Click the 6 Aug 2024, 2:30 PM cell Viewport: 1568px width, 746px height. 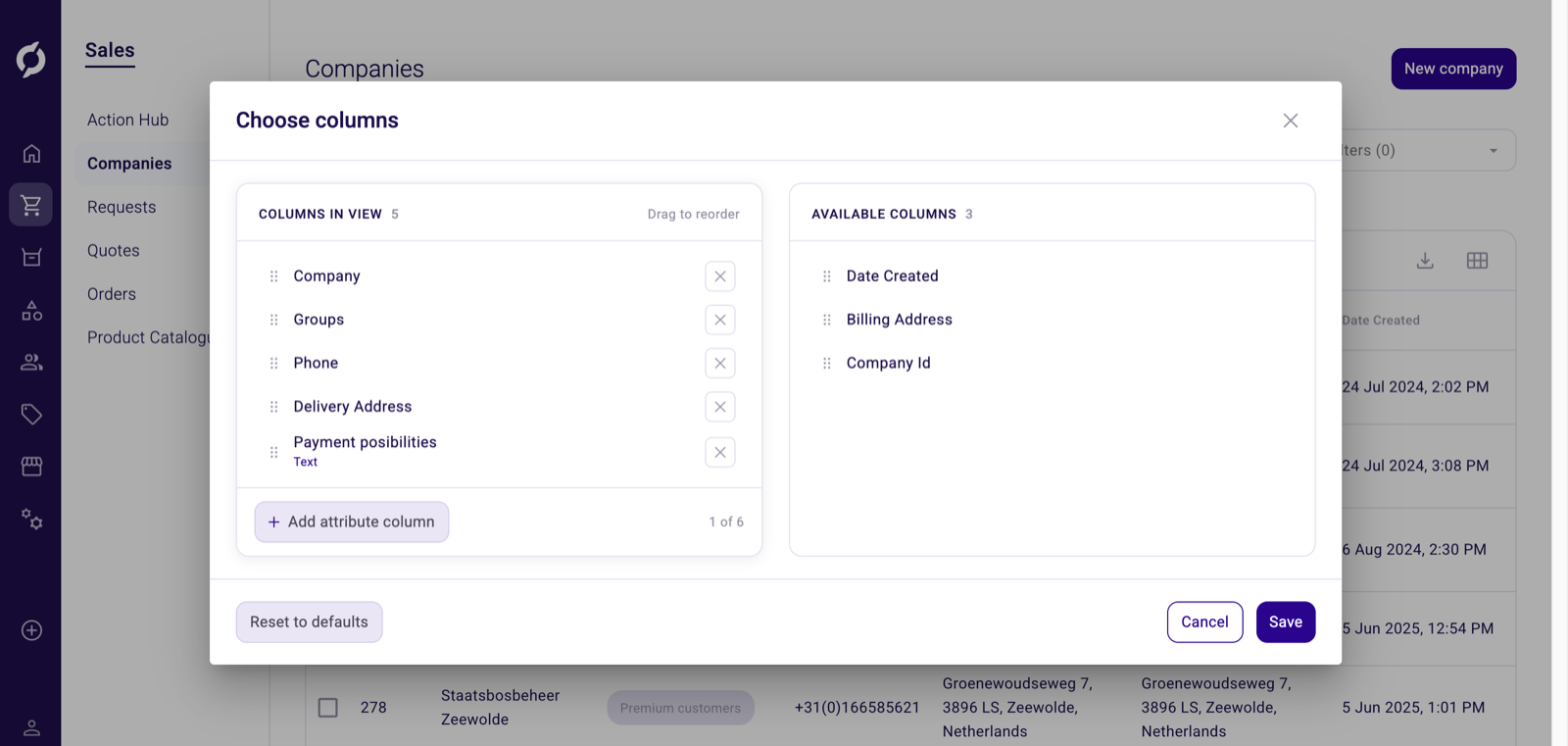1414,550
